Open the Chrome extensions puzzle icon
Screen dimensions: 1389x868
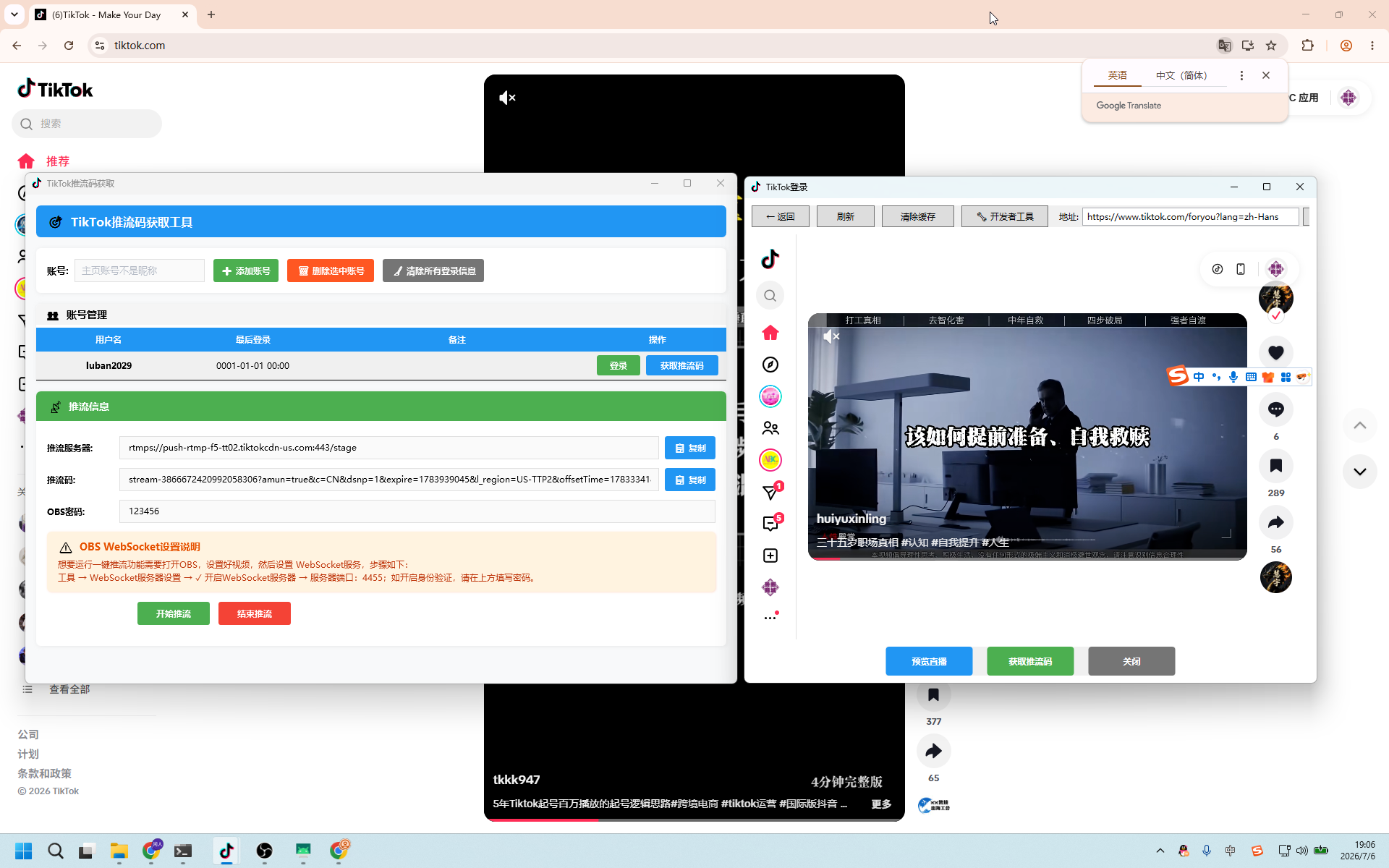point(1307,46)
